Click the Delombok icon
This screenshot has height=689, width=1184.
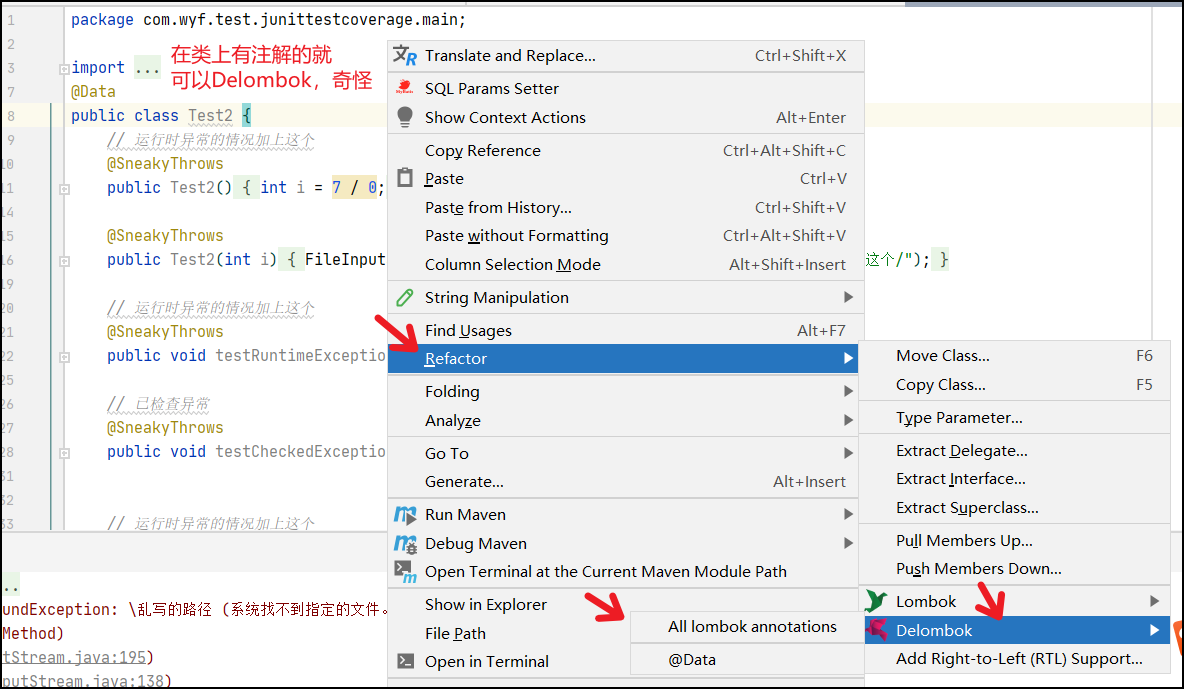(x=876, y=630)
